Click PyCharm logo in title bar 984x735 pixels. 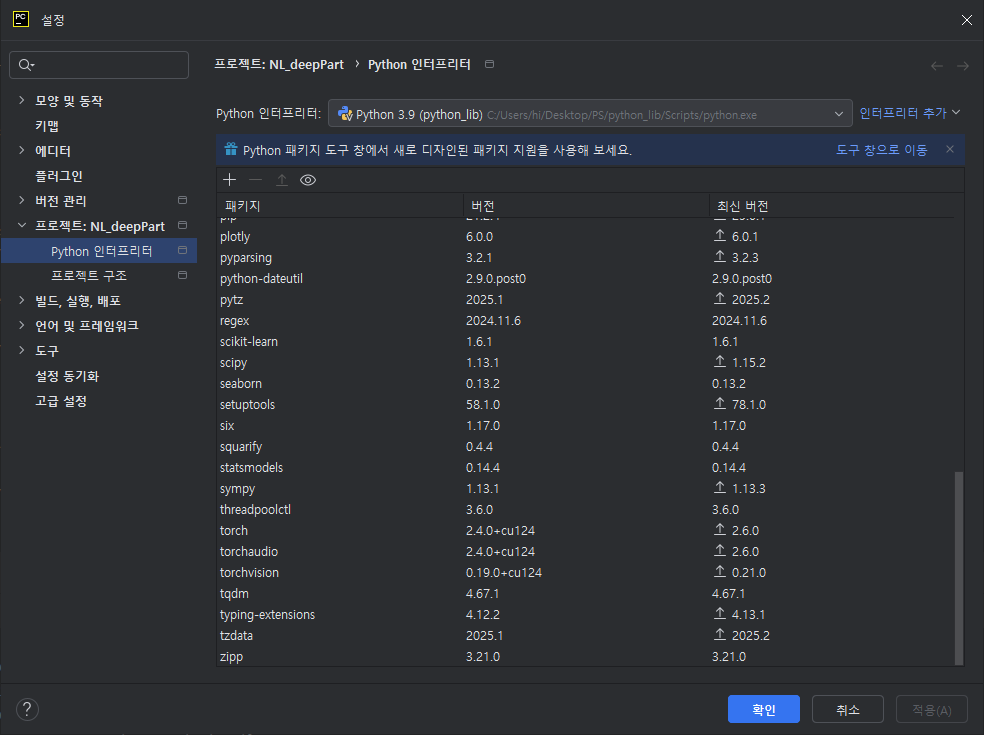21,19
